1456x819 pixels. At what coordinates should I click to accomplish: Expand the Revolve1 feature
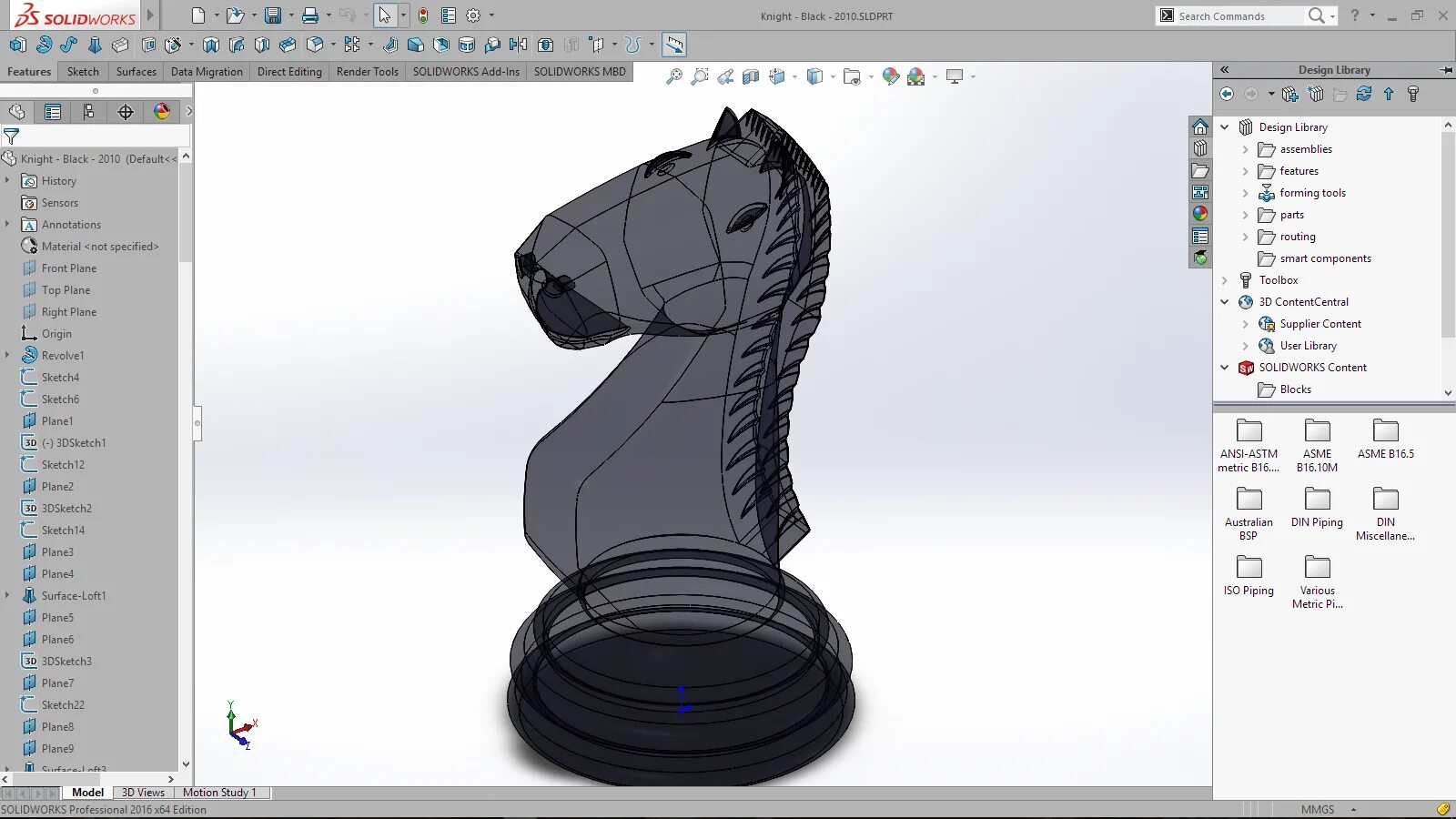tap(7, 355)
